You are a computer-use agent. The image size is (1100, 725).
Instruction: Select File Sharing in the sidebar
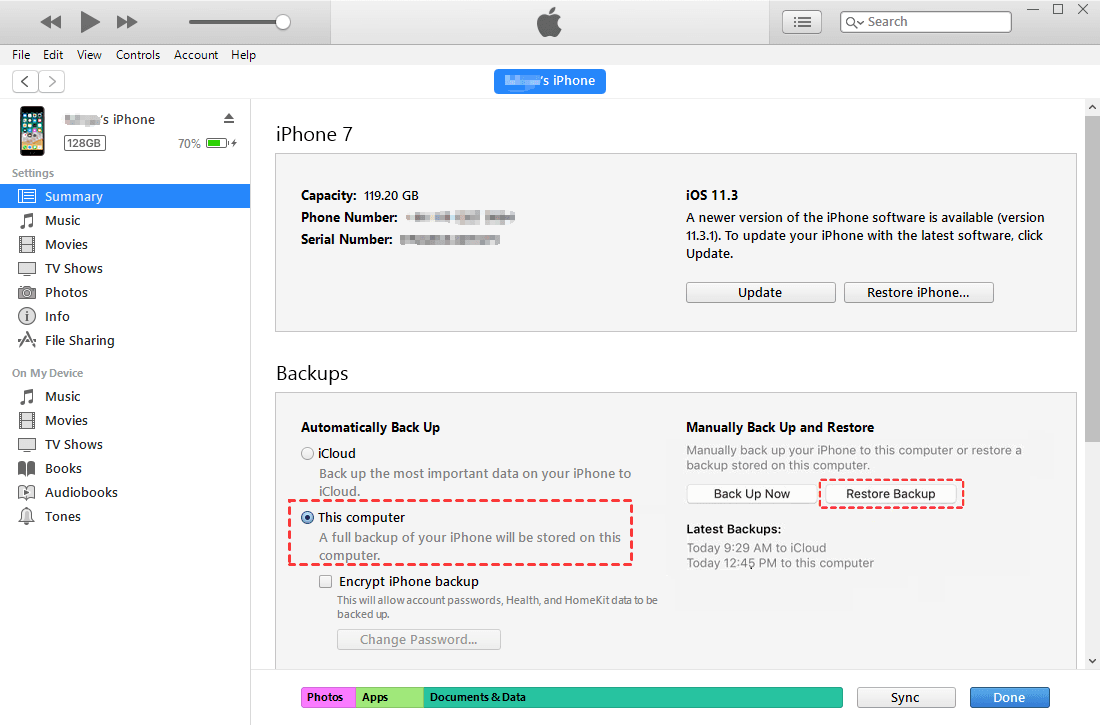click(79, 340)
